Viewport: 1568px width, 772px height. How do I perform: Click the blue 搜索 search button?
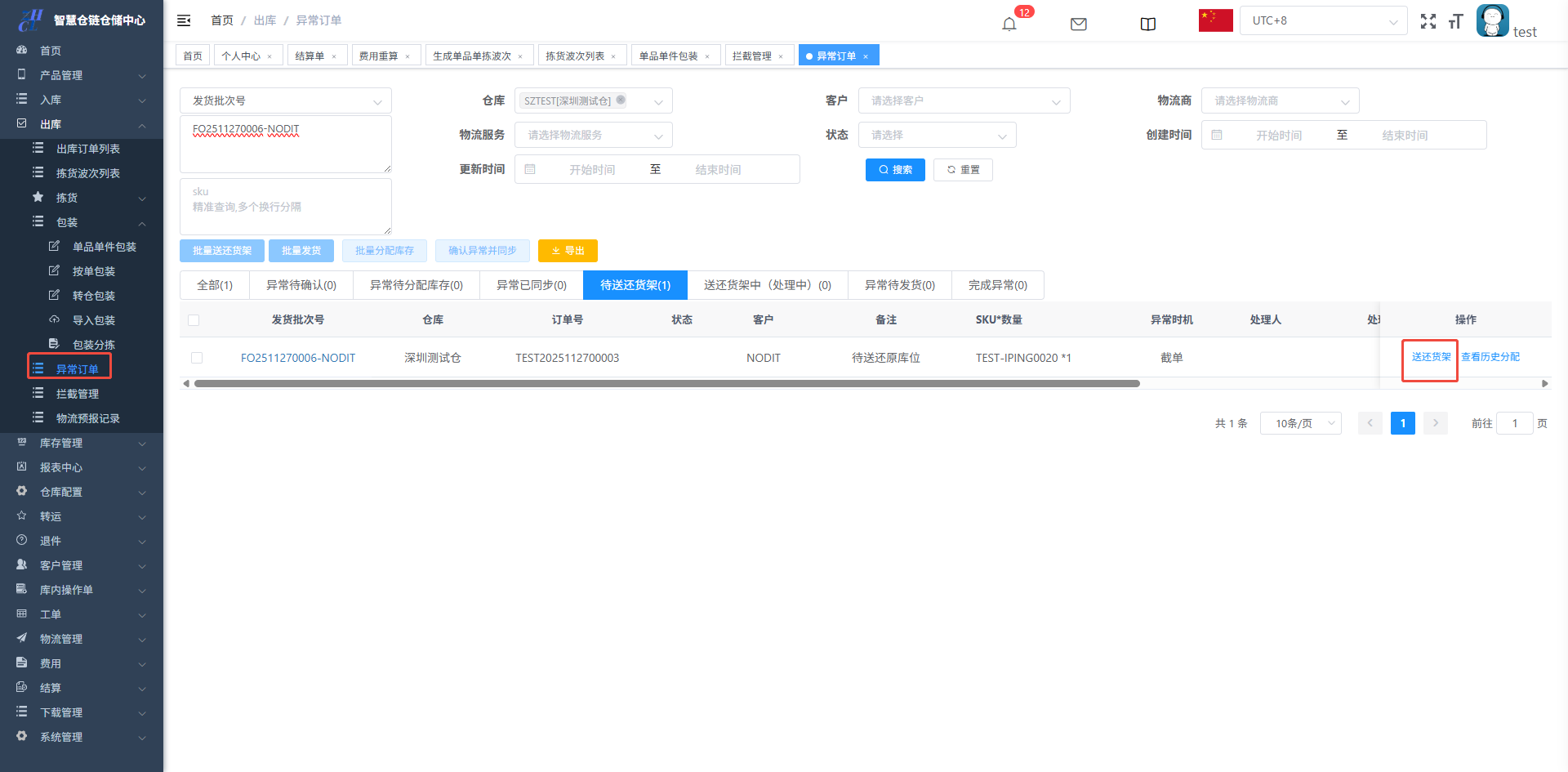895,170
